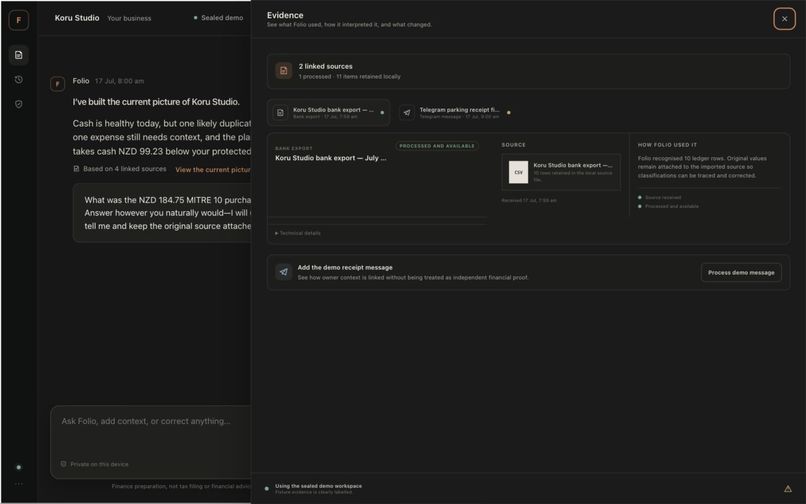
Task: Click the CSV file thumbnail
Action: click(518, 172)
